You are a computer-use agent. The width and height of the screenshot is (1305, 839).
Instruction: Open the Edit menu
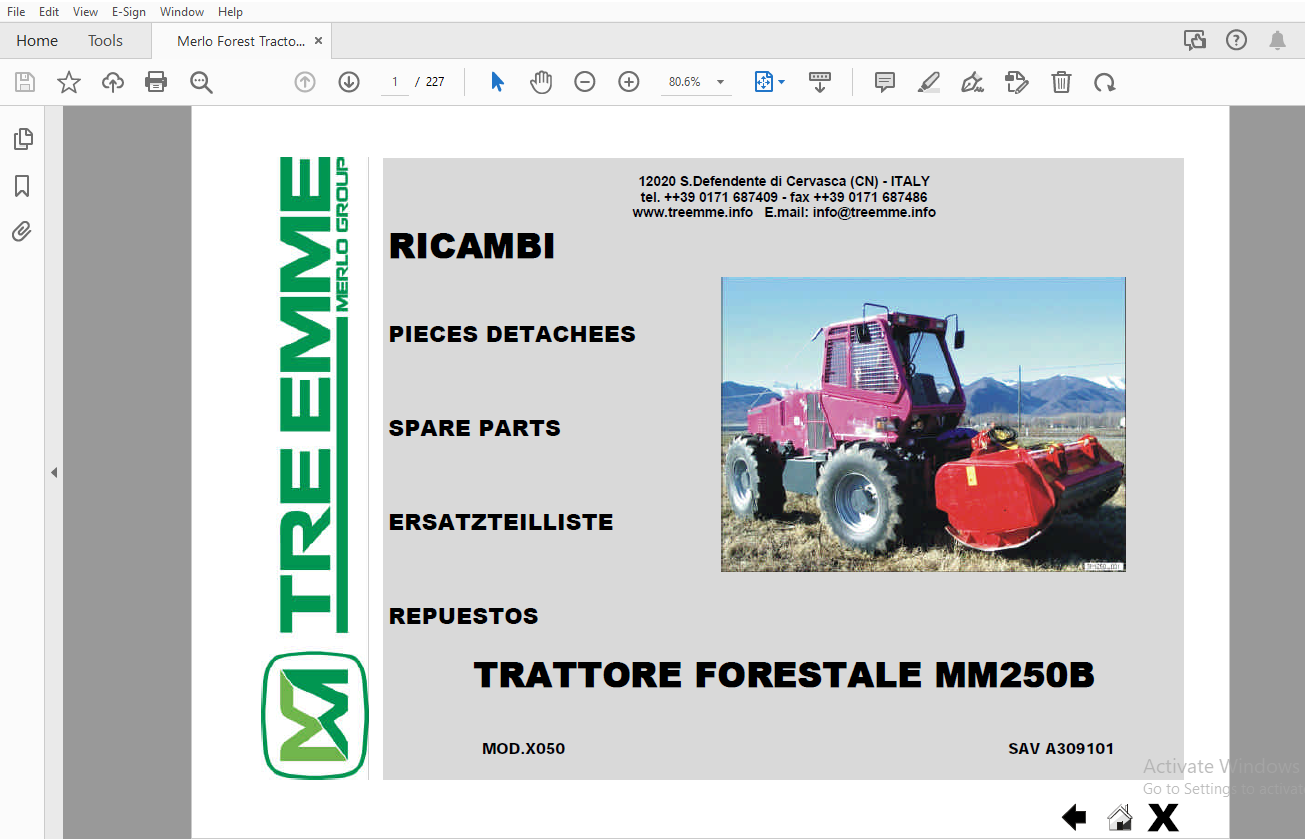(49, 12)
